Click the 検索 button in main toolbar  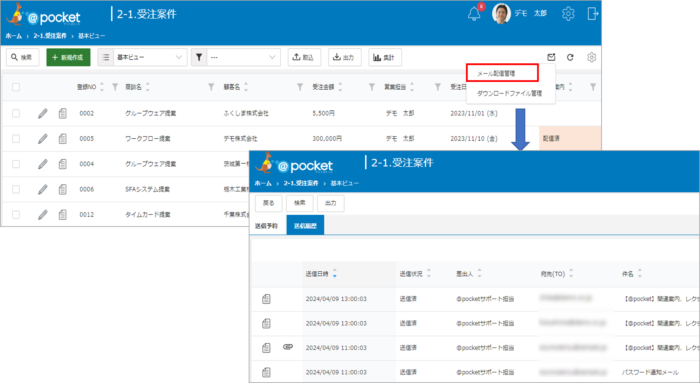coord(22,57)
